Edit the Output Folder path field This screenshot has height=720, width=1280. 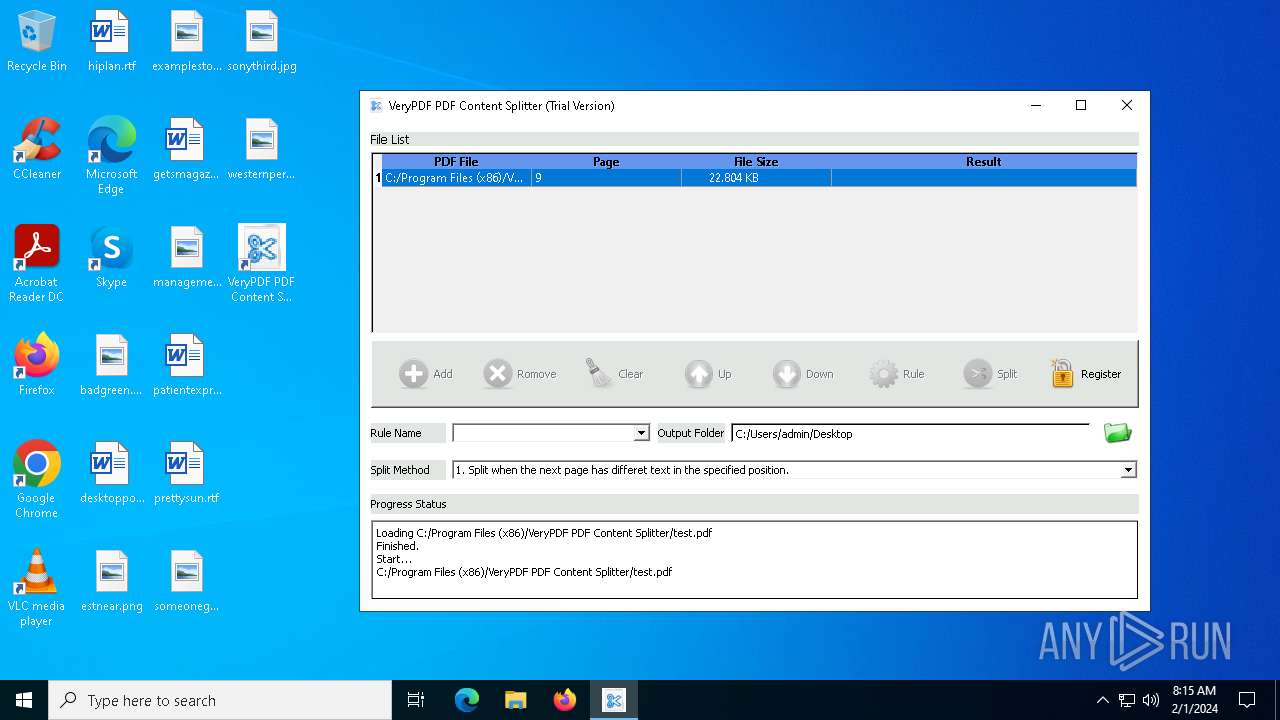coord(910,434)
